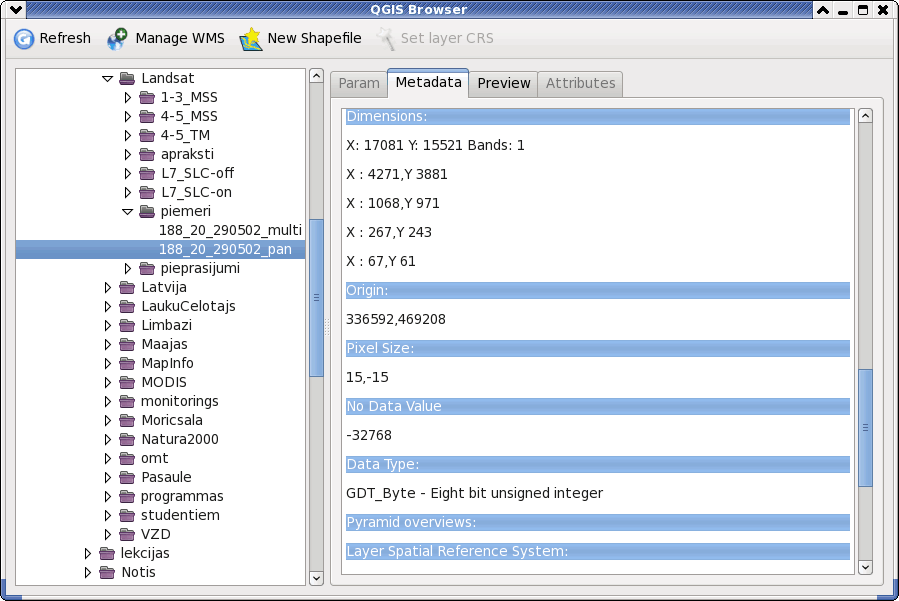Viewport: 899px width, 601px height.
Task: Click the New Shapefile label
Action: point(314,38)
